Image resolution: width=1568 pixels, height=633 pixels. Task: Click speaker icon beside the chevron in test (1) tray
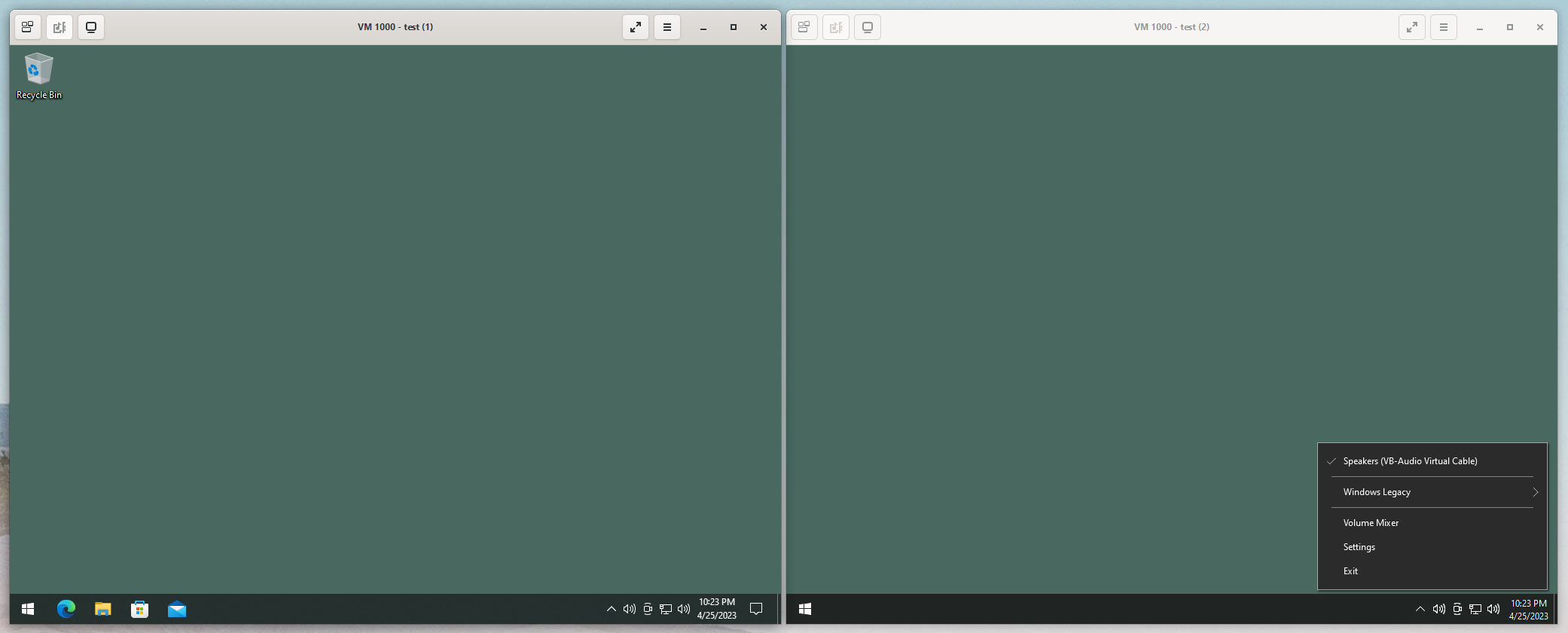630,609
